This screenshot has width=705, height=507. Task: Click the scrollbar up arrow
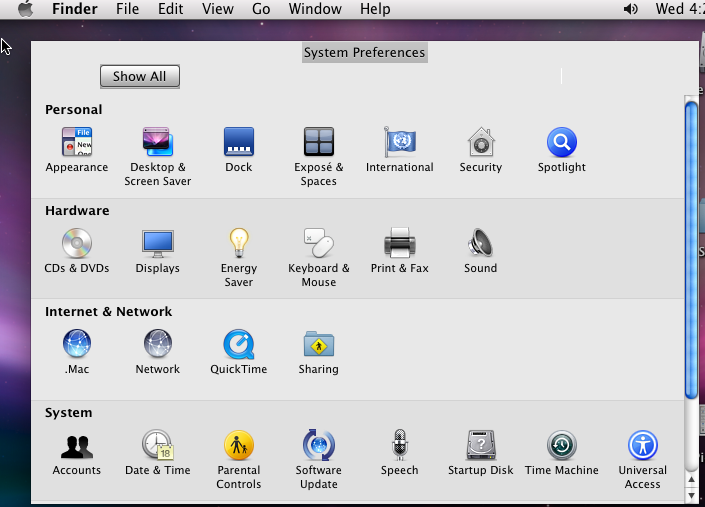691,480
